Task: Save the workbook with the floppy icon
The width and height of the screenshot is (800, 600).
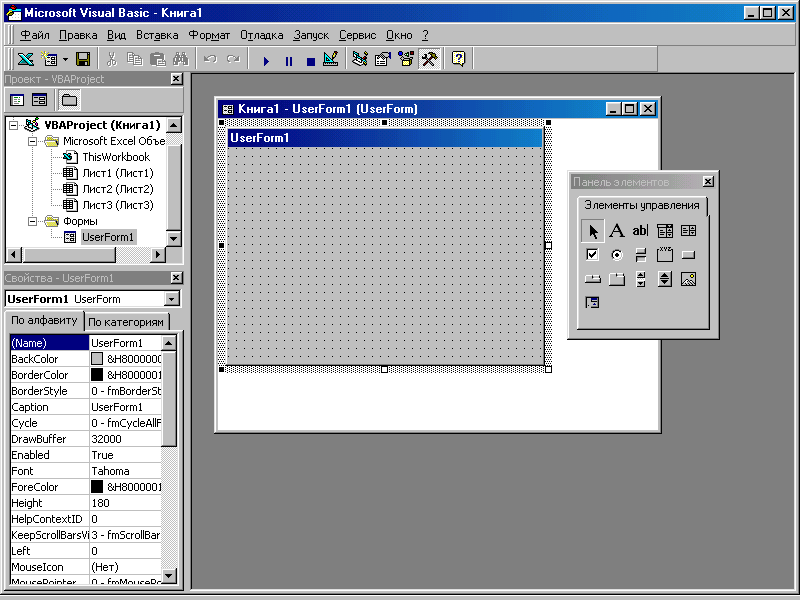Action: 83,59
